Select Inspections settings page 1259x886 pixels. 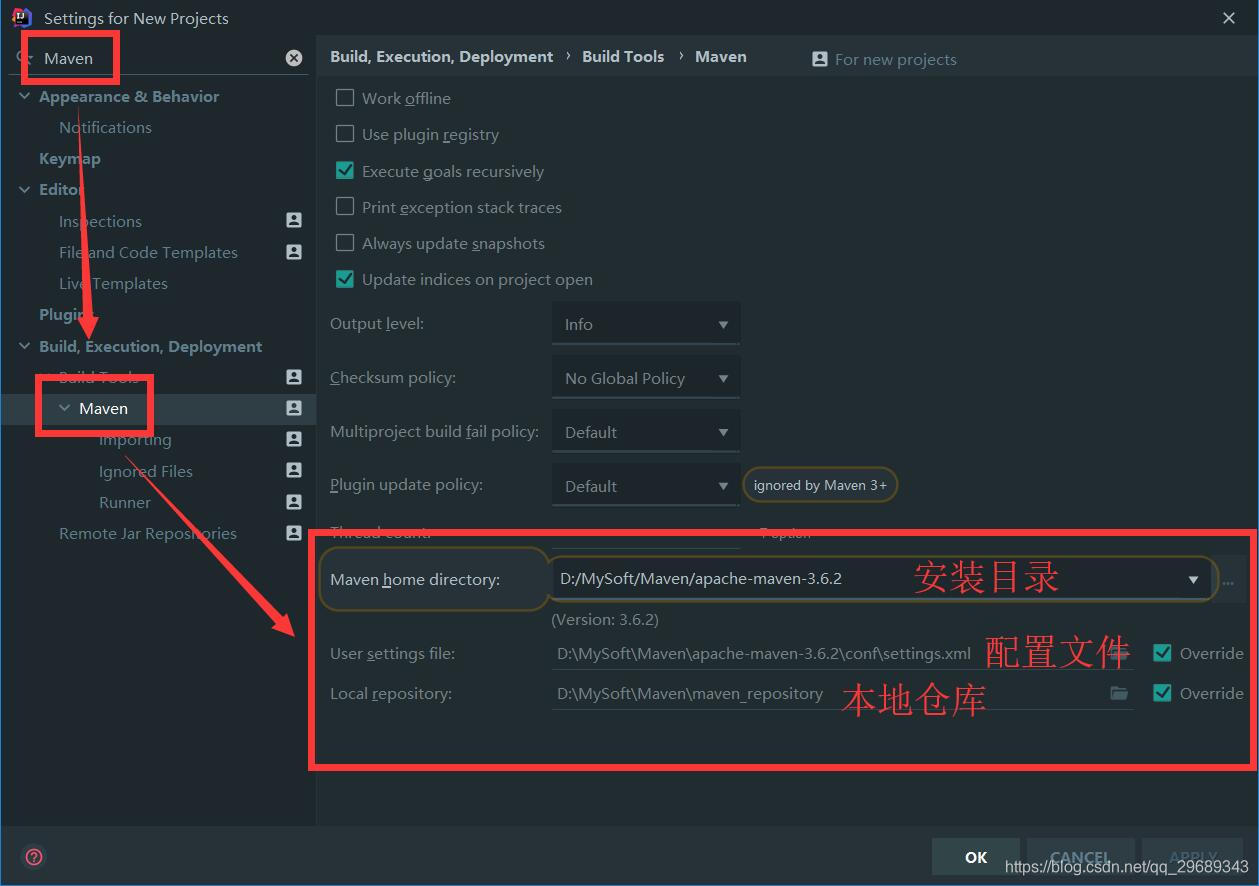100,221
